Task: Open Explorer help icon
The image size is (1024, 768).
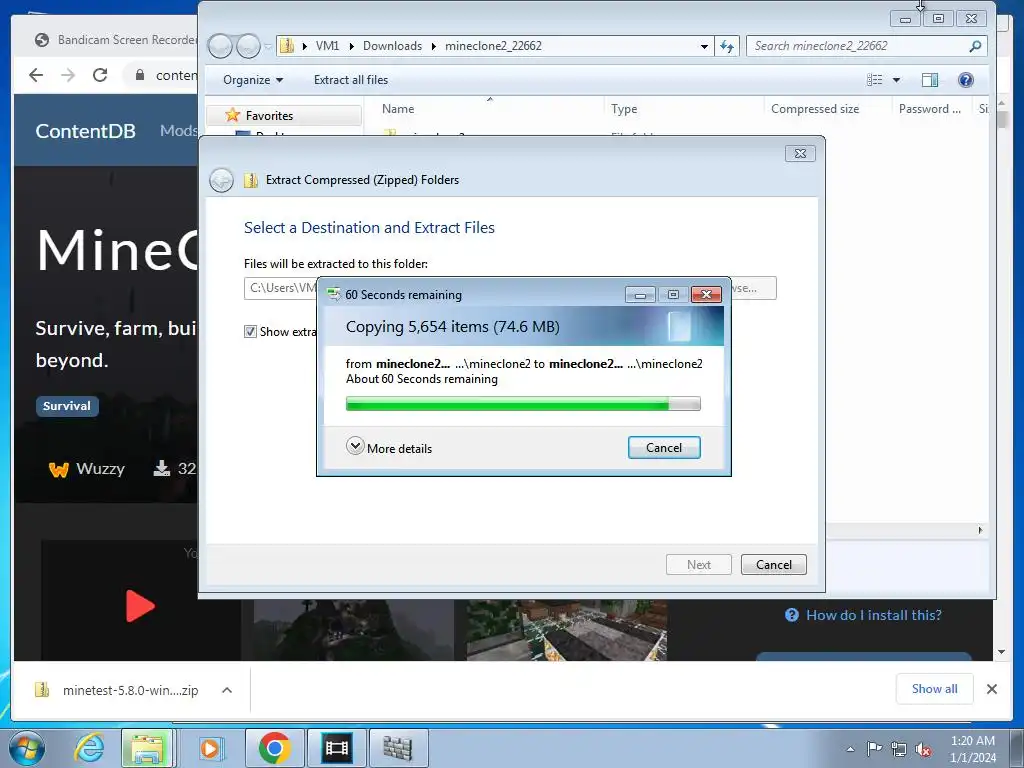Action: point(965,80)
